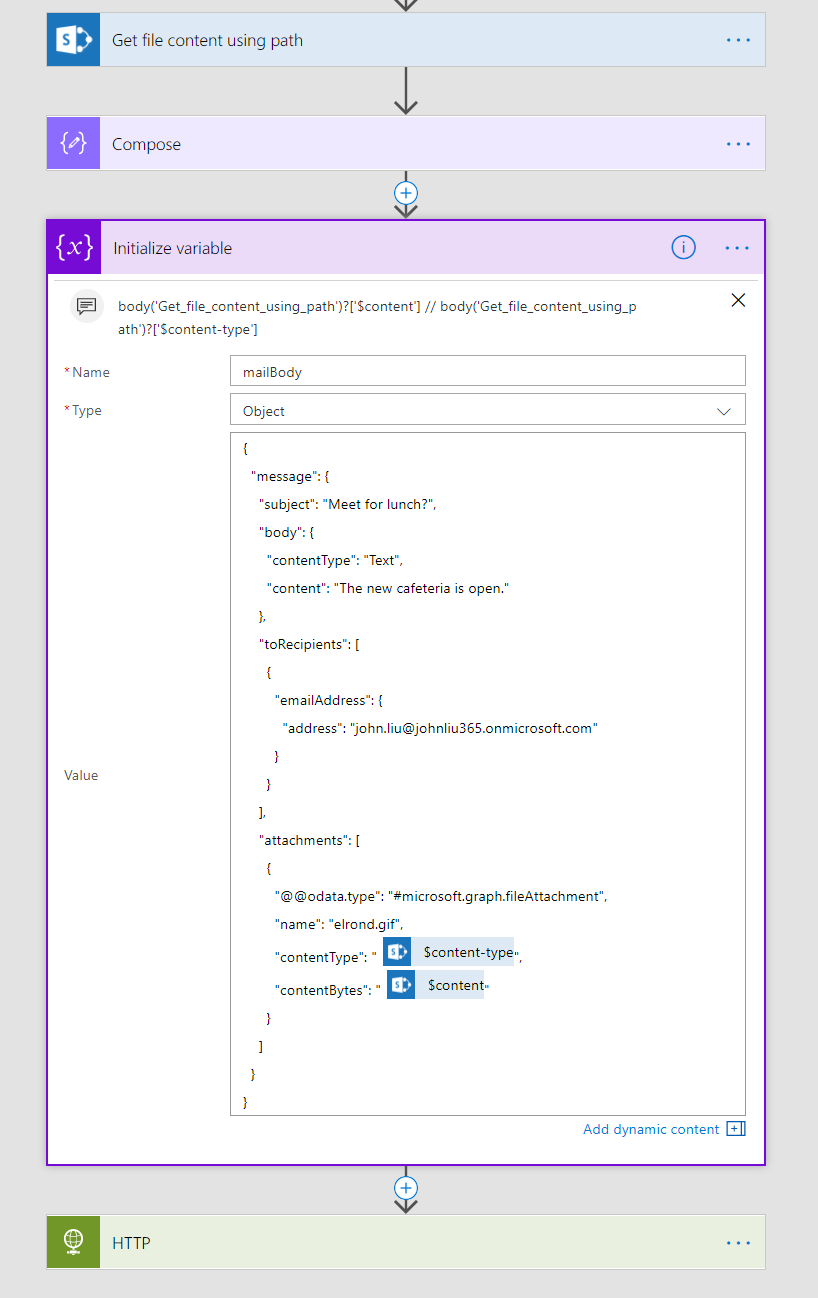Expand the Compose action card
This screenshot has height=1298, width=818.
point(400,144)
